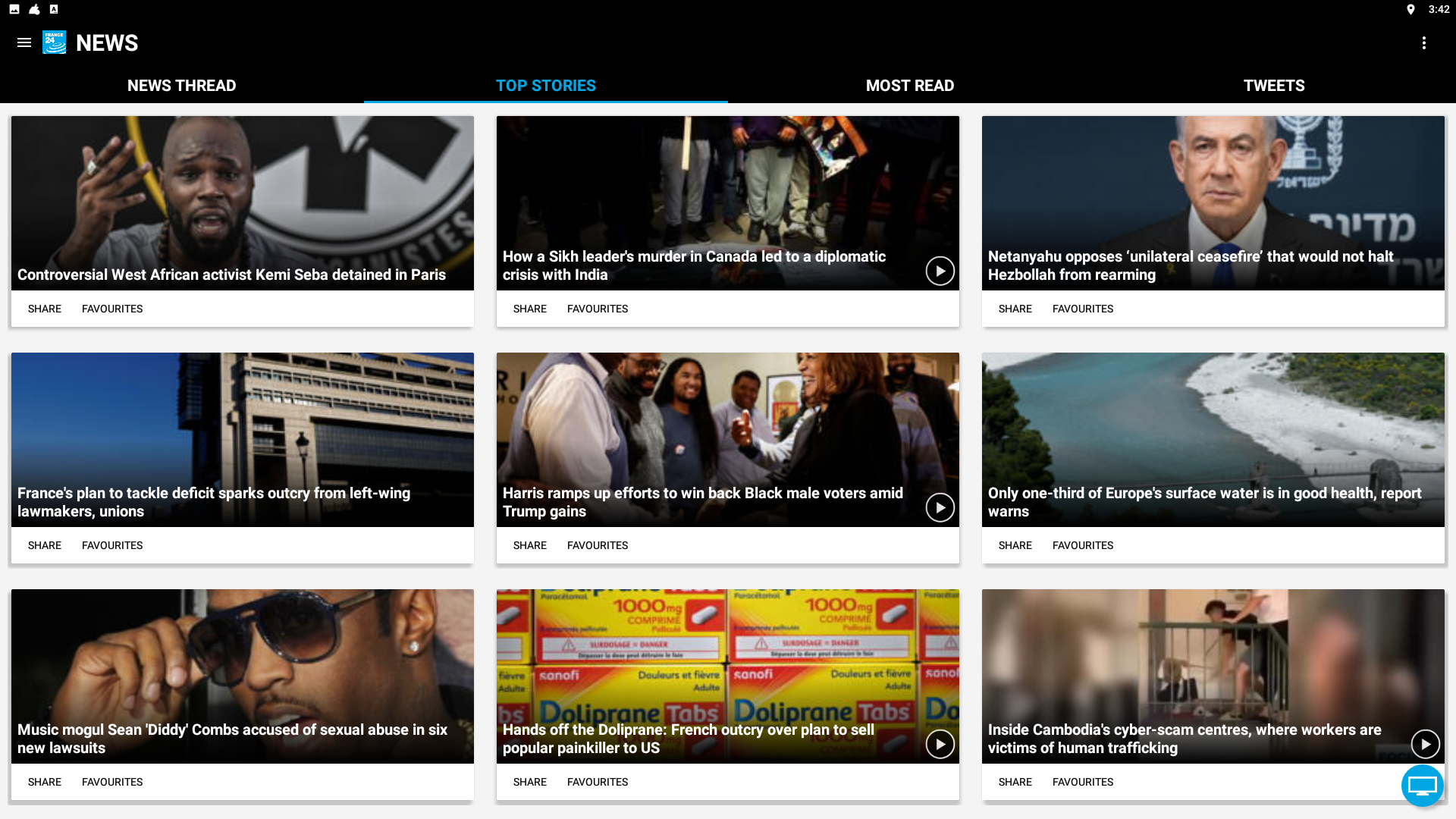The height and width of the screenshot is (819, 1456).
Task: Switch to the TWEETS tab
Action: coord(1273,86)
